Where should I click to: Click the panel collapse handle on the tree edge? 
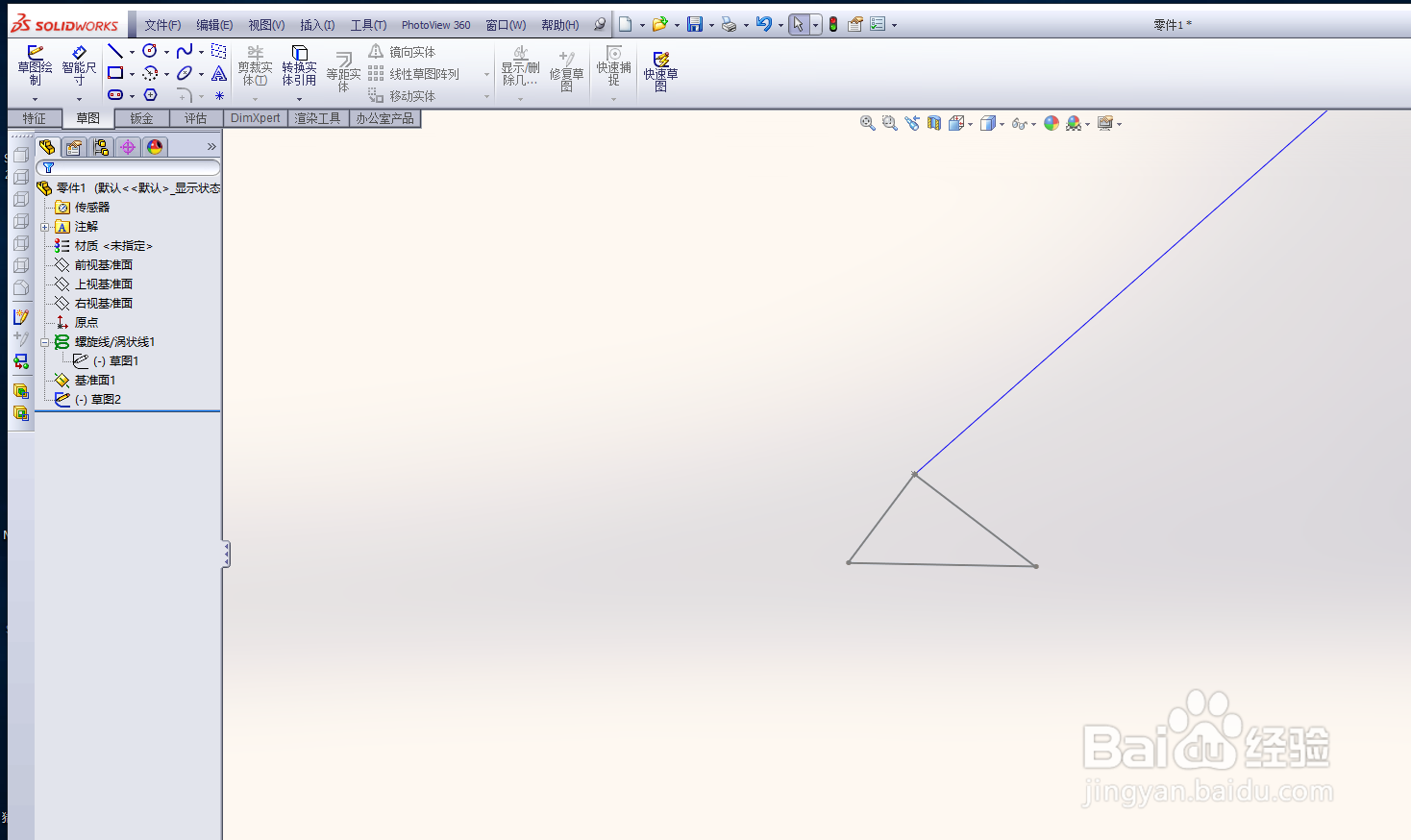click(x=227, y=554)
